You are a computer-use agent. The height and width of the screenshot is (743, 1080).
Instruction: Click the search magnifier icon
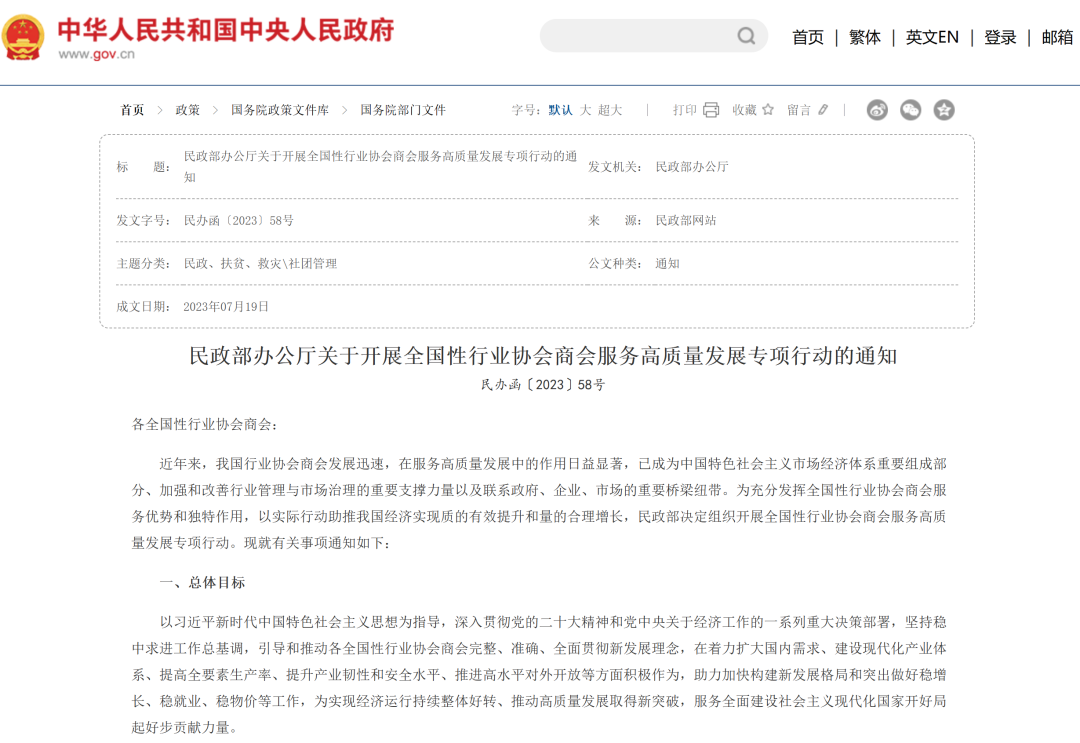click(746, 36)
